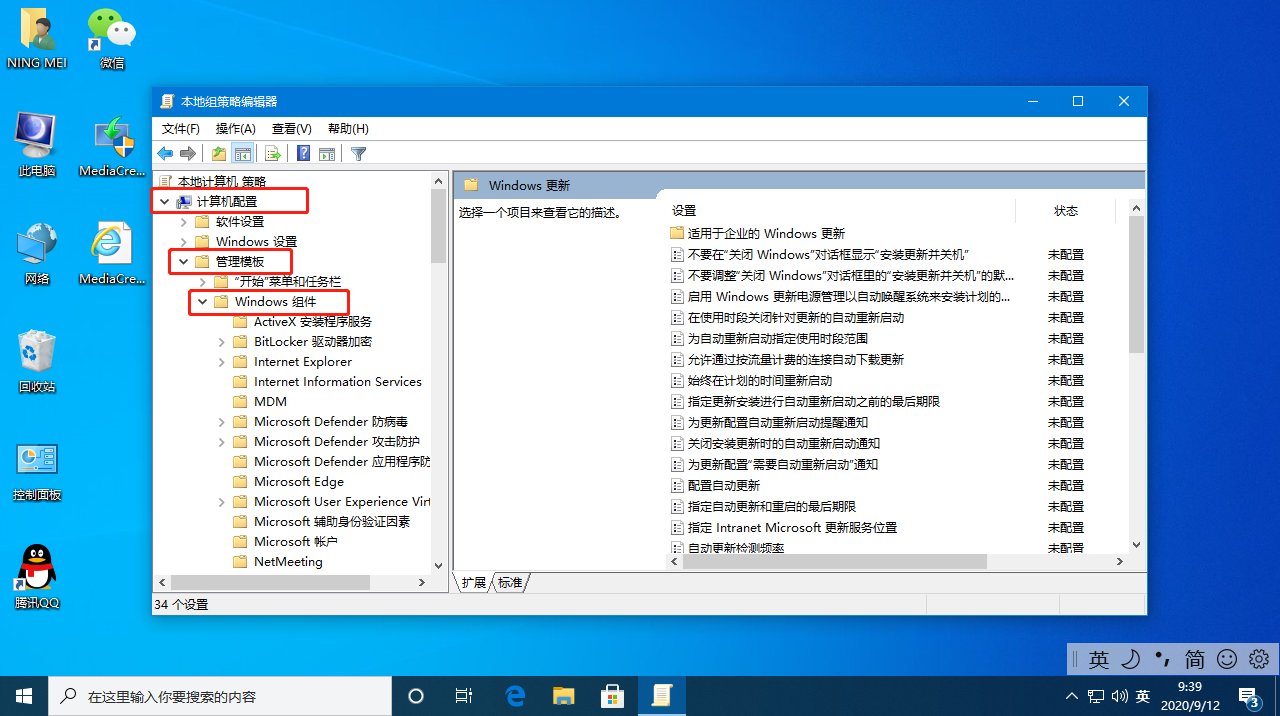Click the Export List toolbar icon
The height and width of the screenshot is (716, 1280).
click(x=271, y=153)
